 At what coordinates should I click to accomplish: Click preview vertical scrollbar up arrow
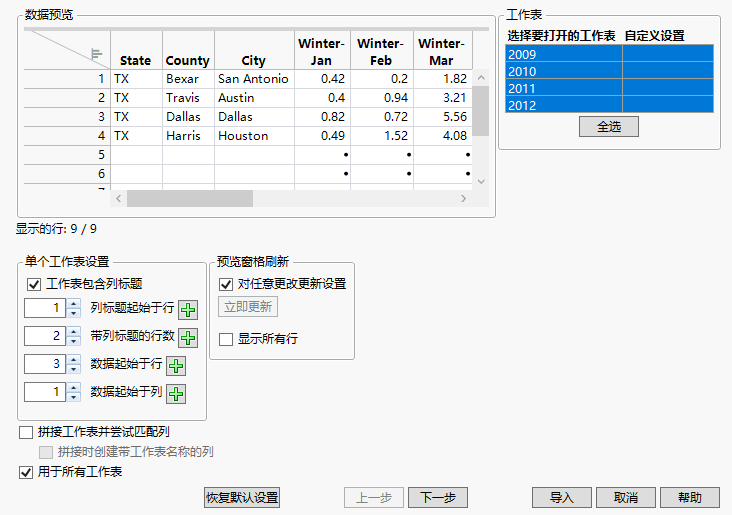[481, 78]
